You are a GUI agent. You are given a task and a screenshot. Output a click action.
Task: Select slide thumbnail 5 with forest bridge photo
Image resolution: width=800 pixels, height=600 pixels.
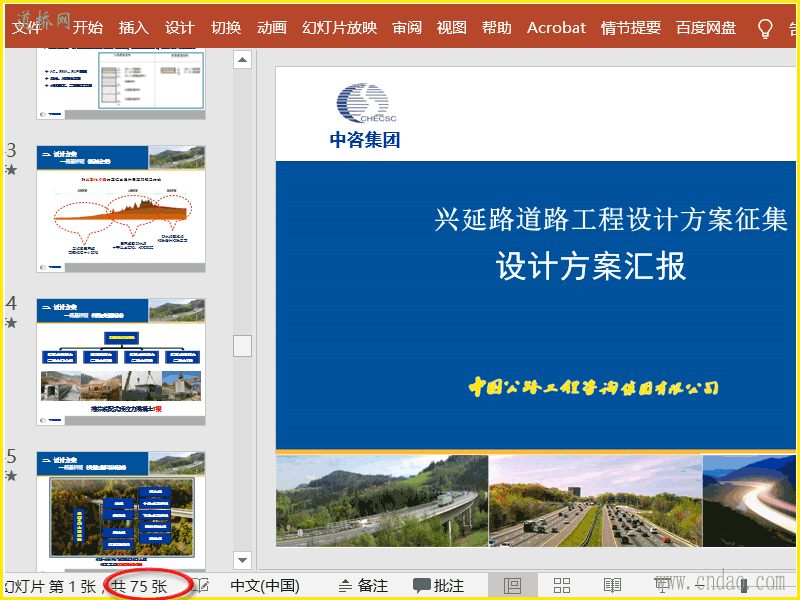click(x=121, y=511)
